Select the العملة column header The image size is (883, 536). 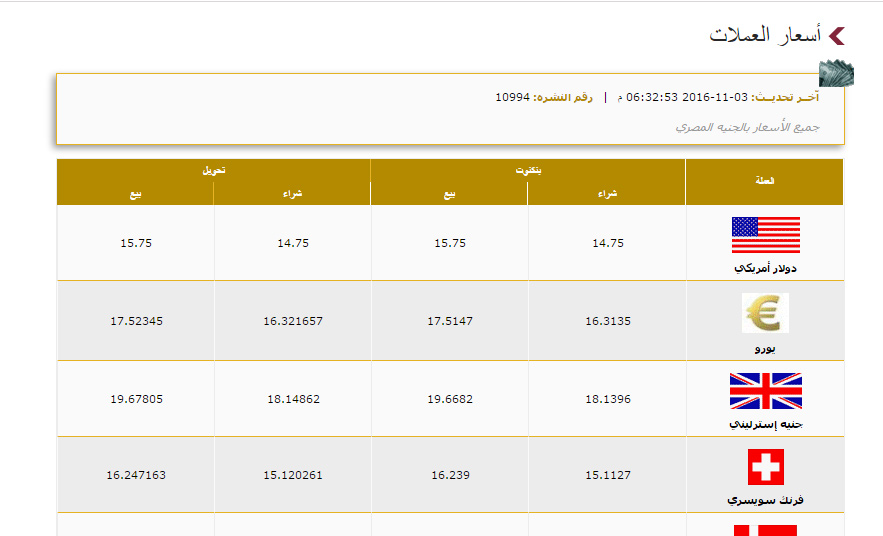click(764, 182)
